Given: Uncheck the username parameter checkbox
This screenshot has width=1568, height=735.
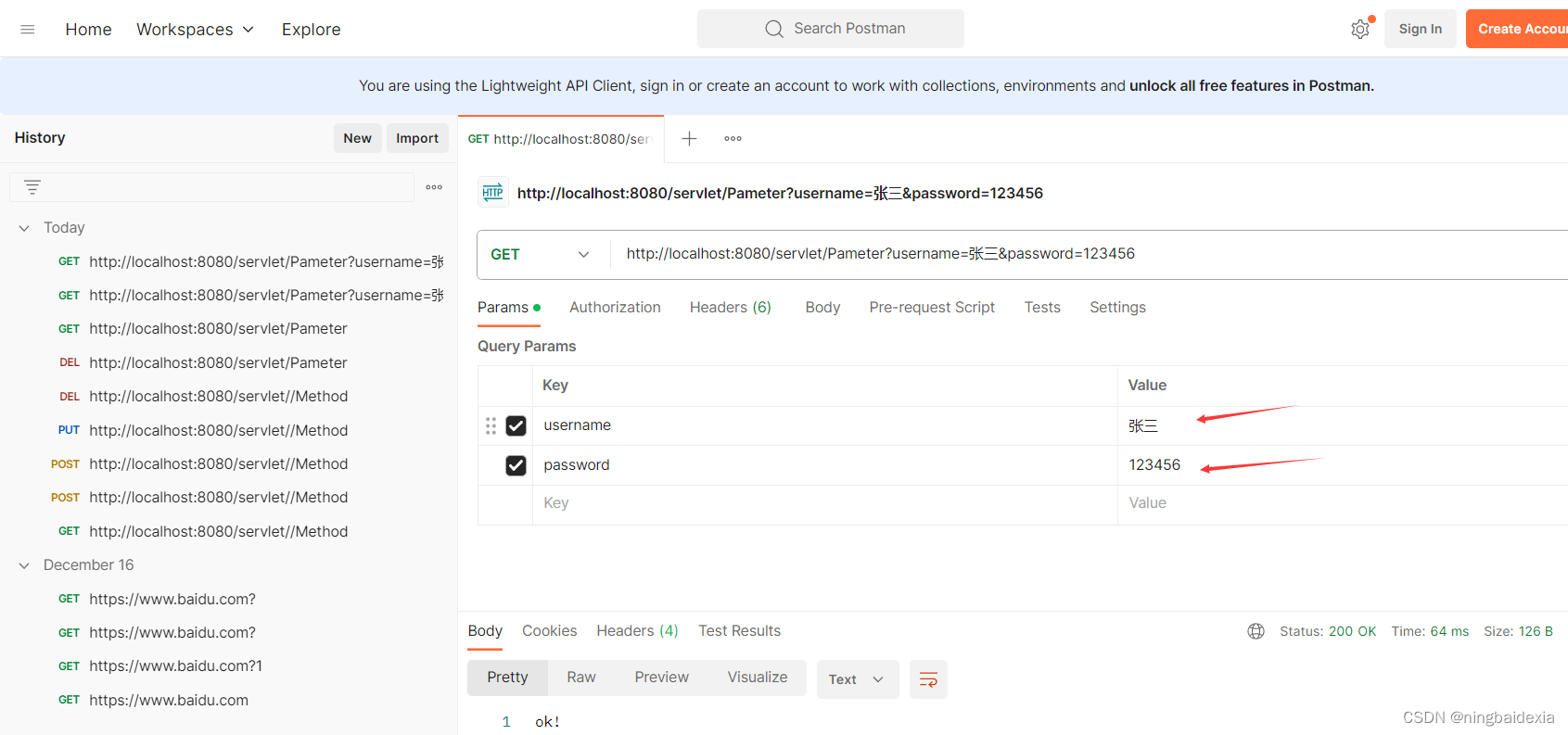Looking at the screenshot, I should pos(516,425).
